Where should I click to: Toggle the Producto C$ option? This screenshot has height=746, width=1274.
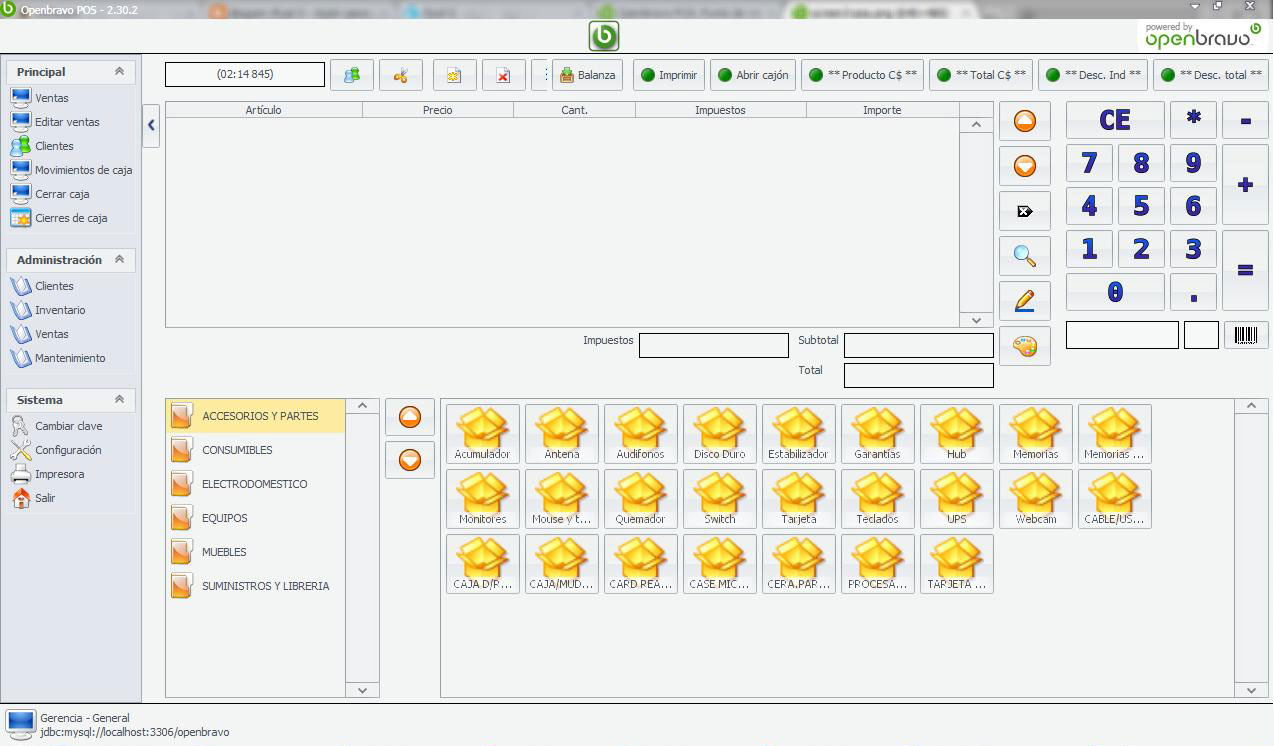[x=862, y=74]
